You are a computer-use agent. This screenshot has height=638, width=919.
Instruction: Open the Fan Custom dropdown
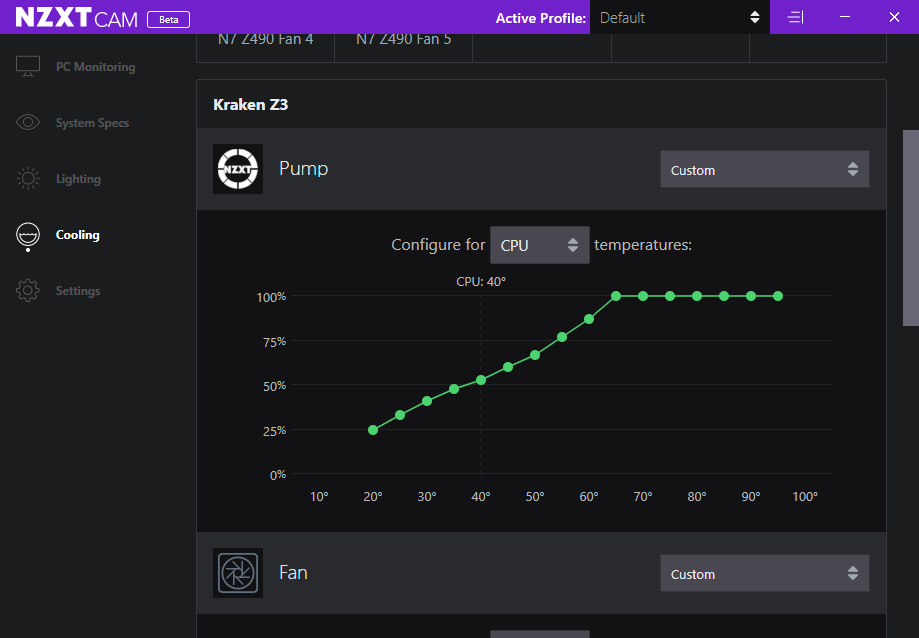tap(763, 573)
